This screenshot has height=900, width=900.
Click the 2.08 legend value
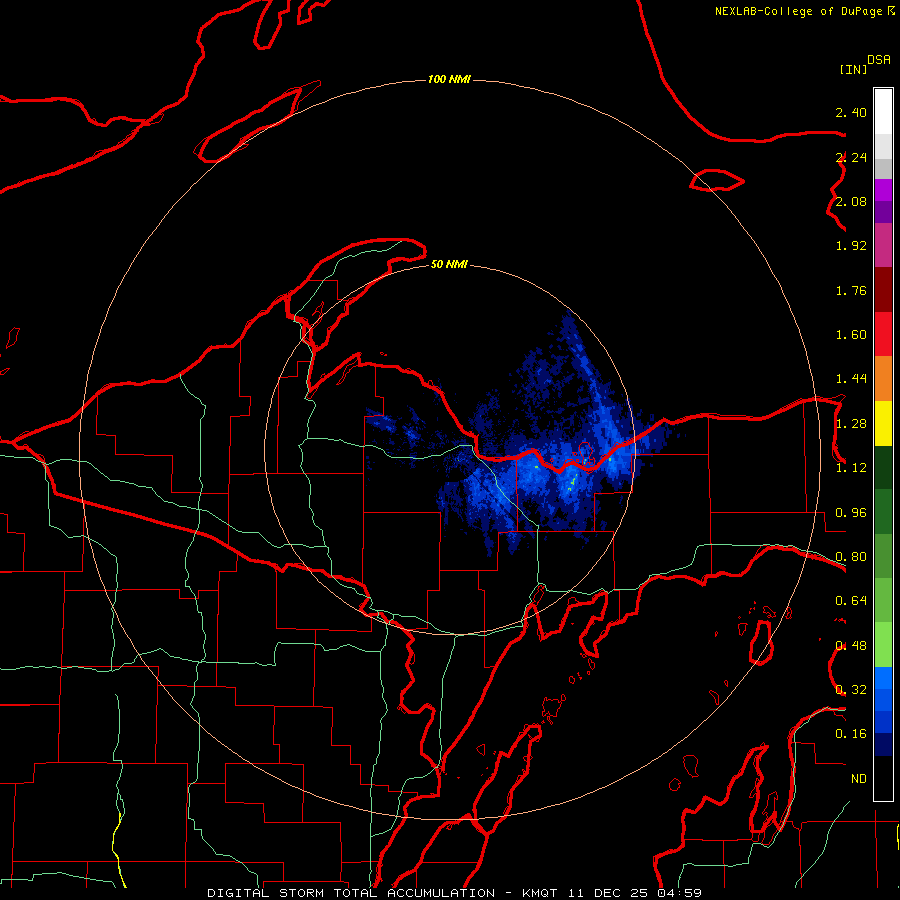pyautogui.click(x=851, y=201)
